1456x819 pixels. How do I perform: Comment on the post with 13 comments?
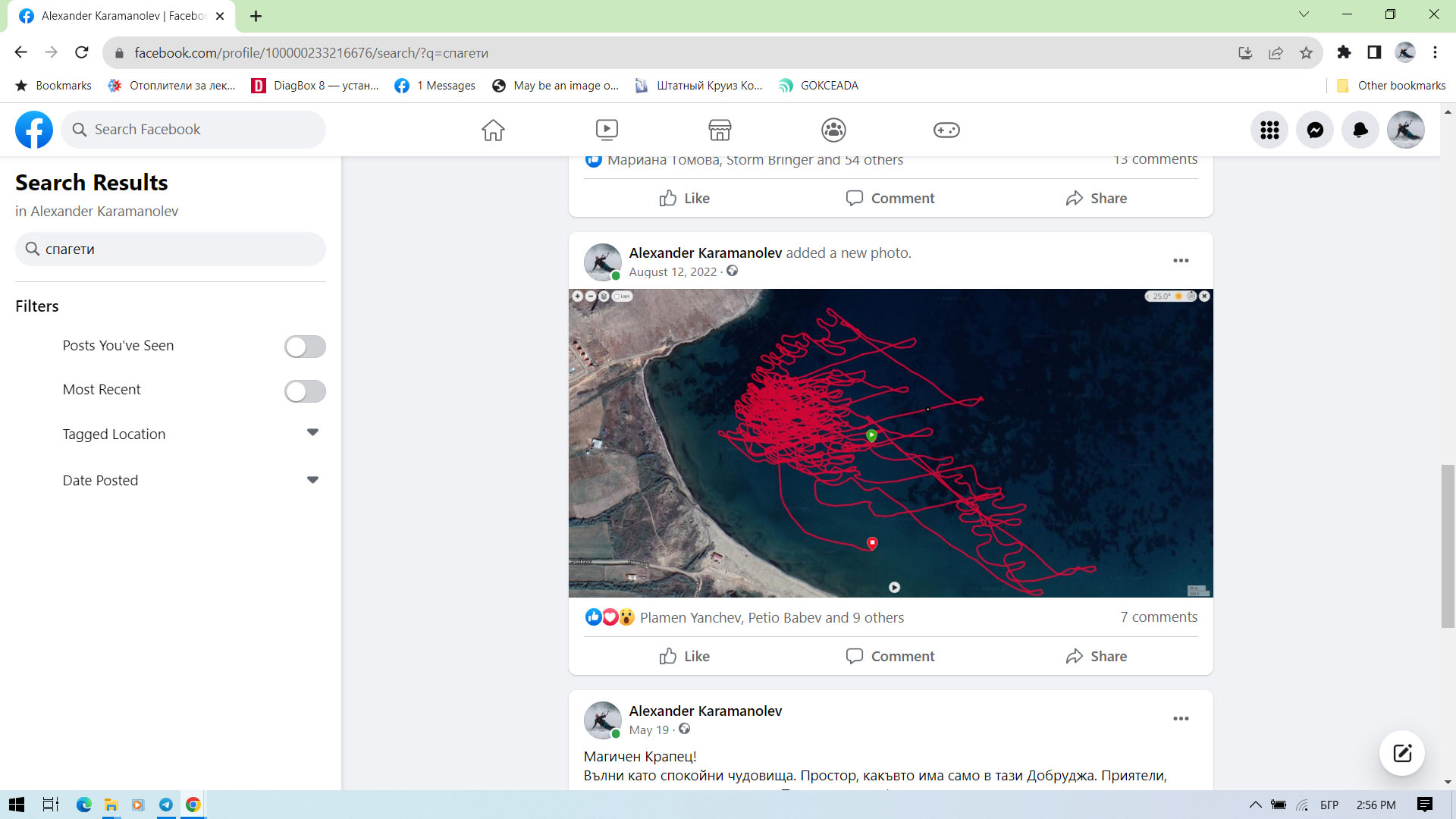pyautogui.click(x=890, y=198)
